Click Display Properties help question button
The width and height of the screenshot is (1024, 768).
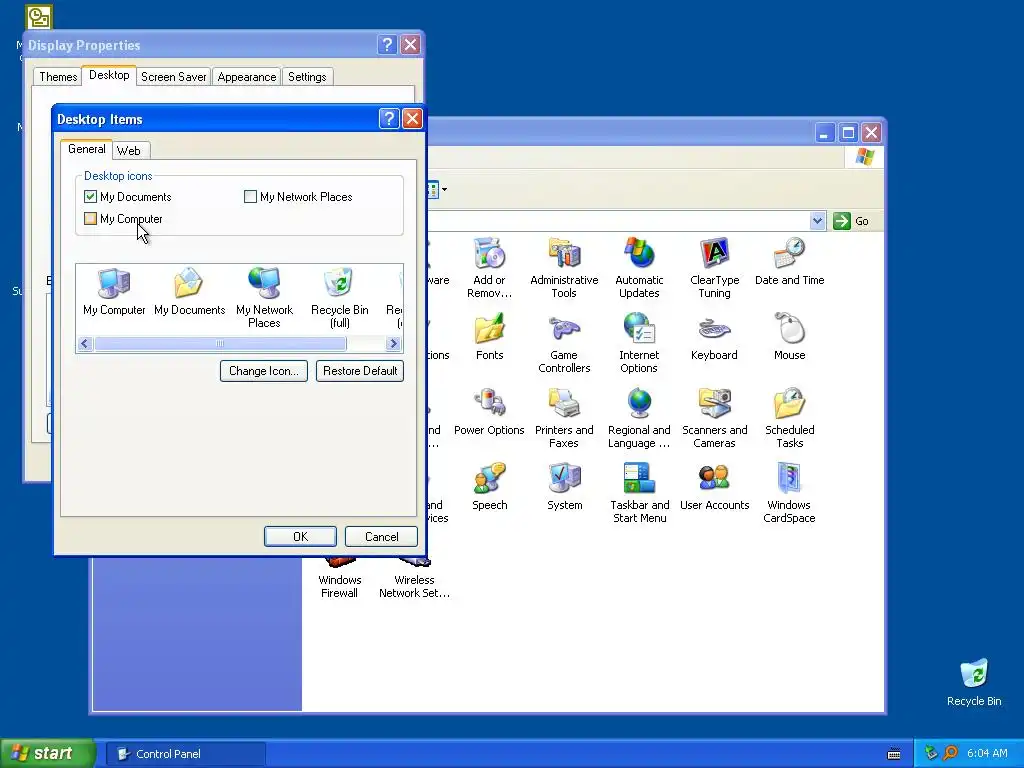(x=387, y=45)
